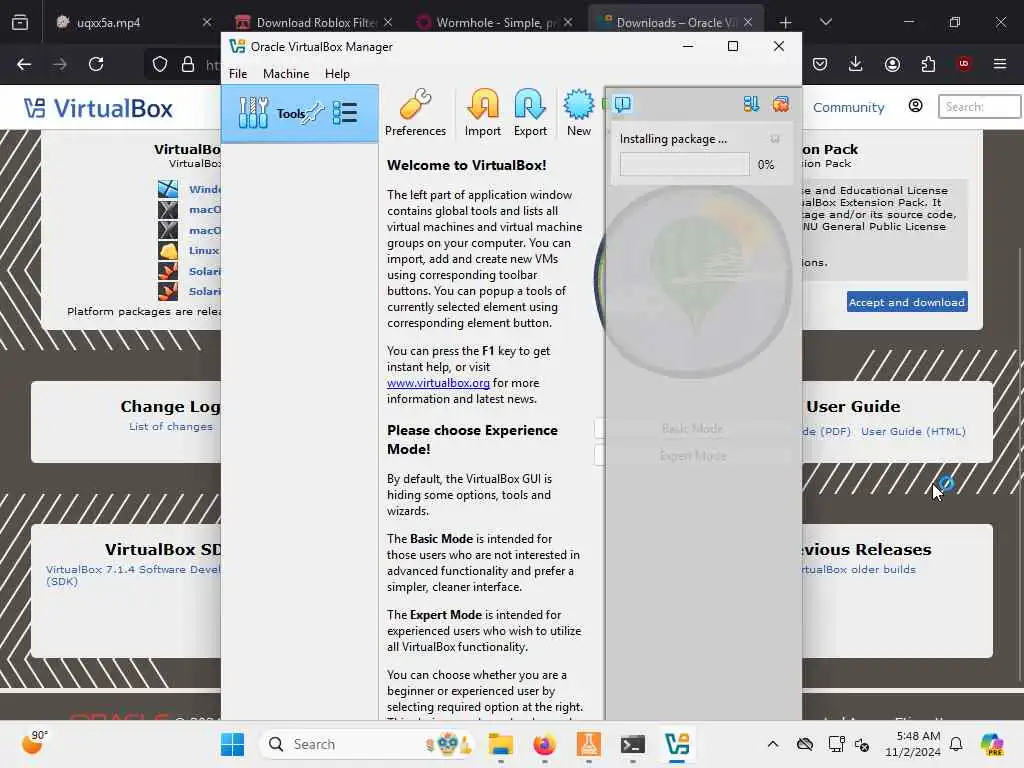Open VirtualBox older builds link

(858, 569)
